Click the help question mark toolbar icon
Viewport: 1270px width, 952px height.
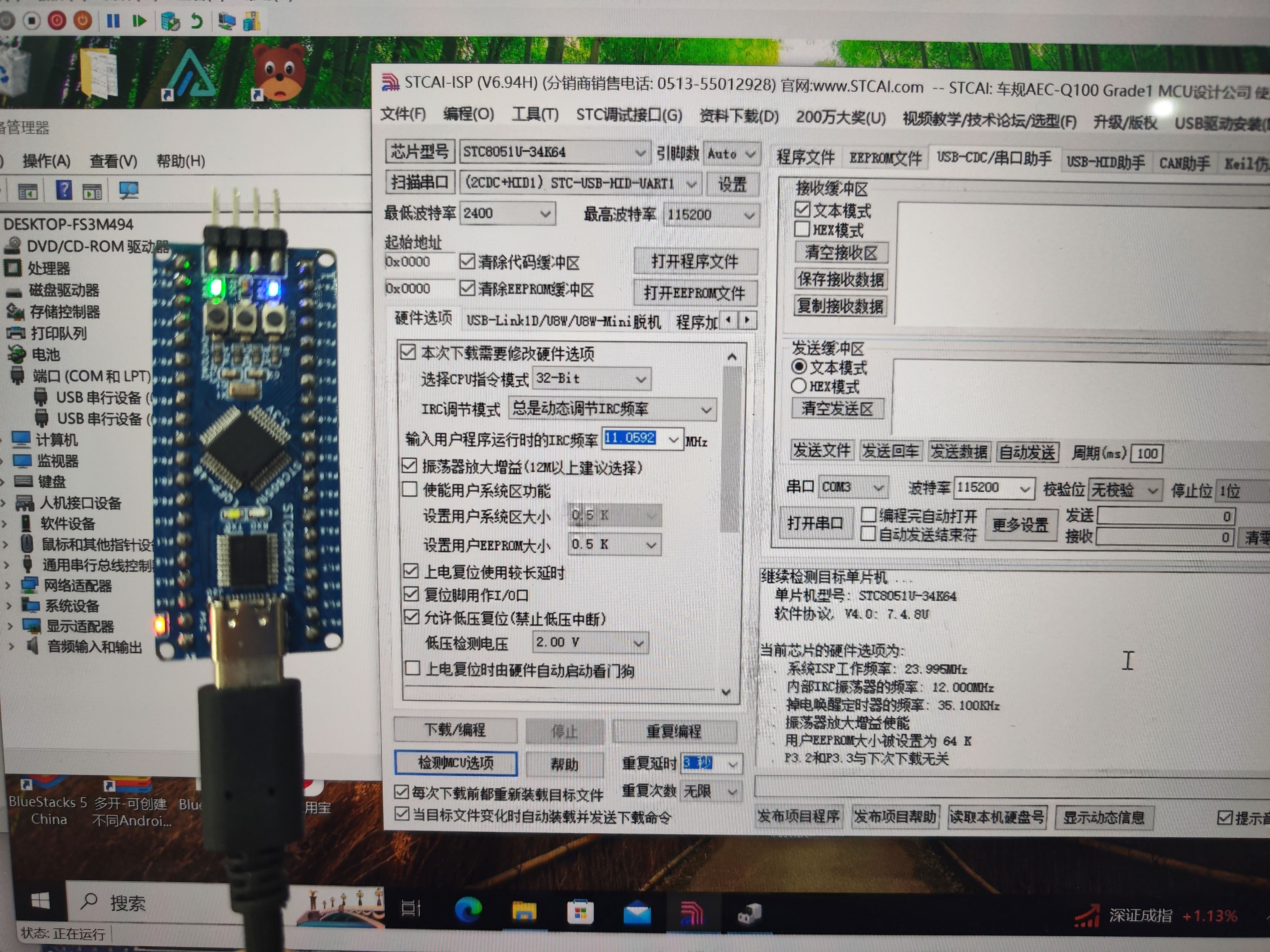pyautogui.click(x=64, y=189)
